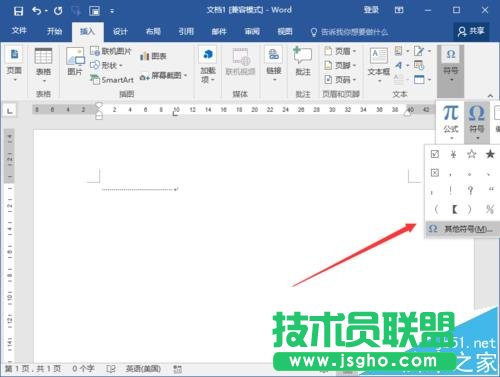The image size is (500, 377).
Task: Insert the % percent symbol from gallery
Action: click(490, 209)
